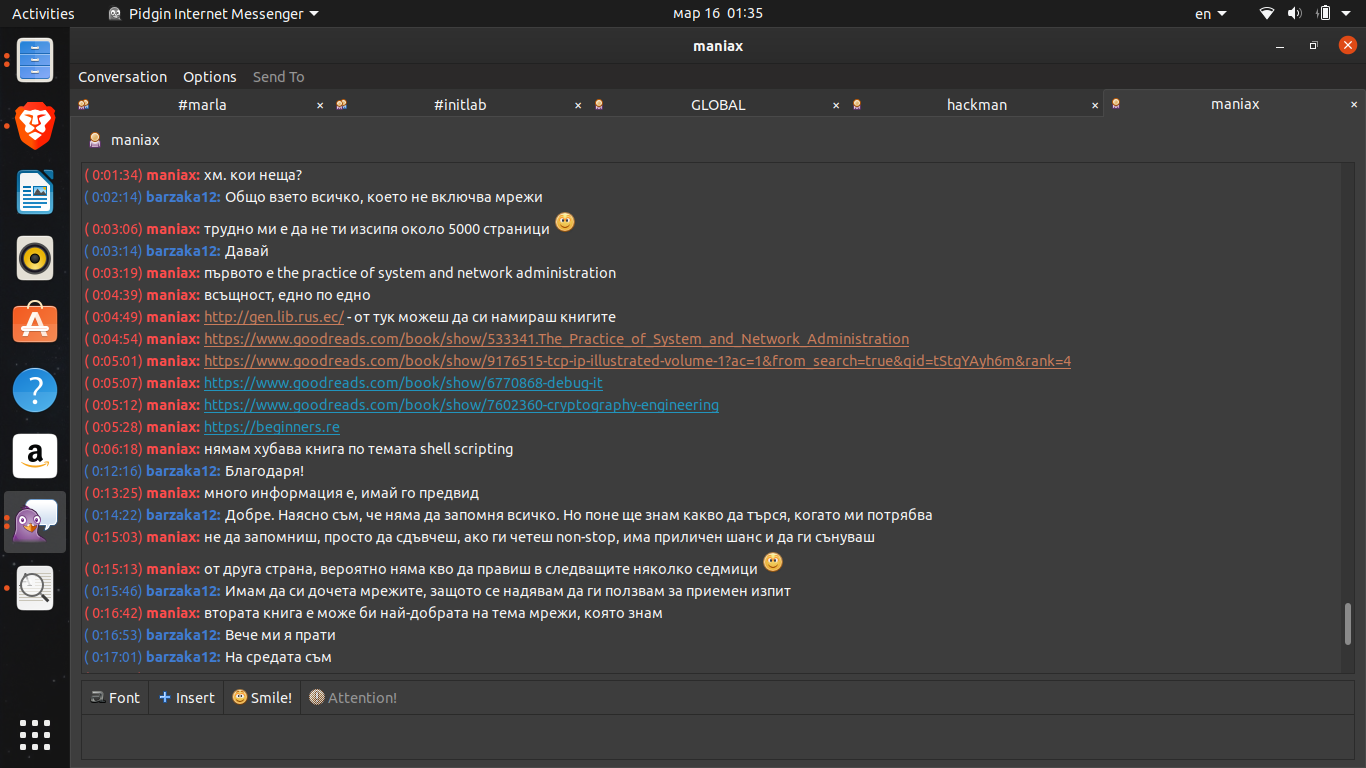Launch Rhythmbox from the dock
The height and width of the screenshot is (768, 1366).
pos(35,258)
